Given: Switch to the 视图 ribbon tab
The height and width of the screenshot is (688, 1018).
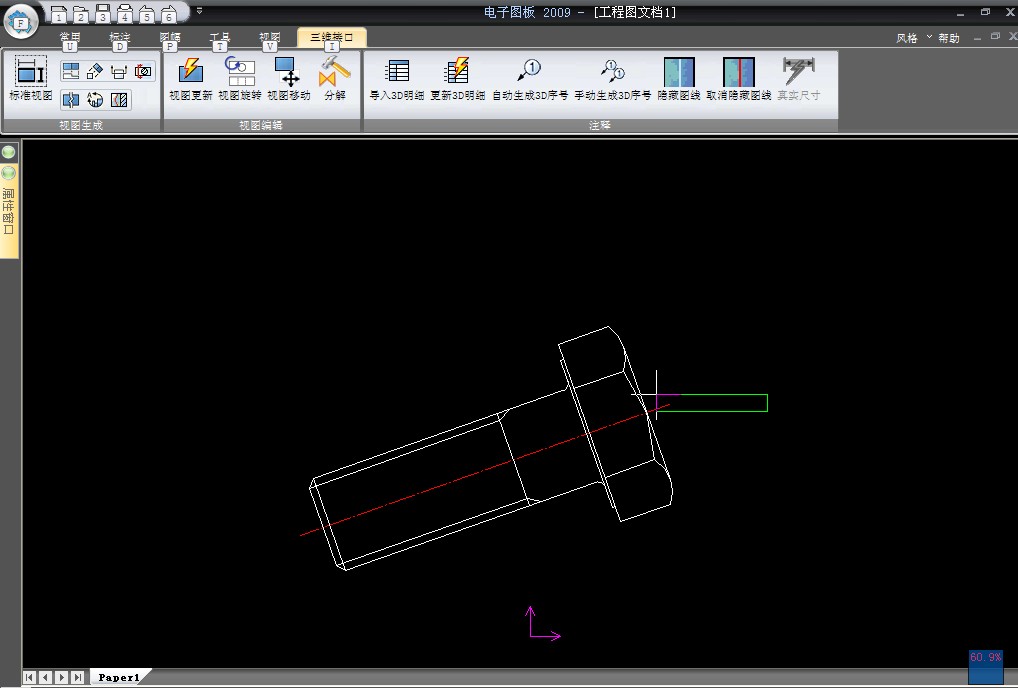Looking at the screenshot, I should tap(269, 38).
